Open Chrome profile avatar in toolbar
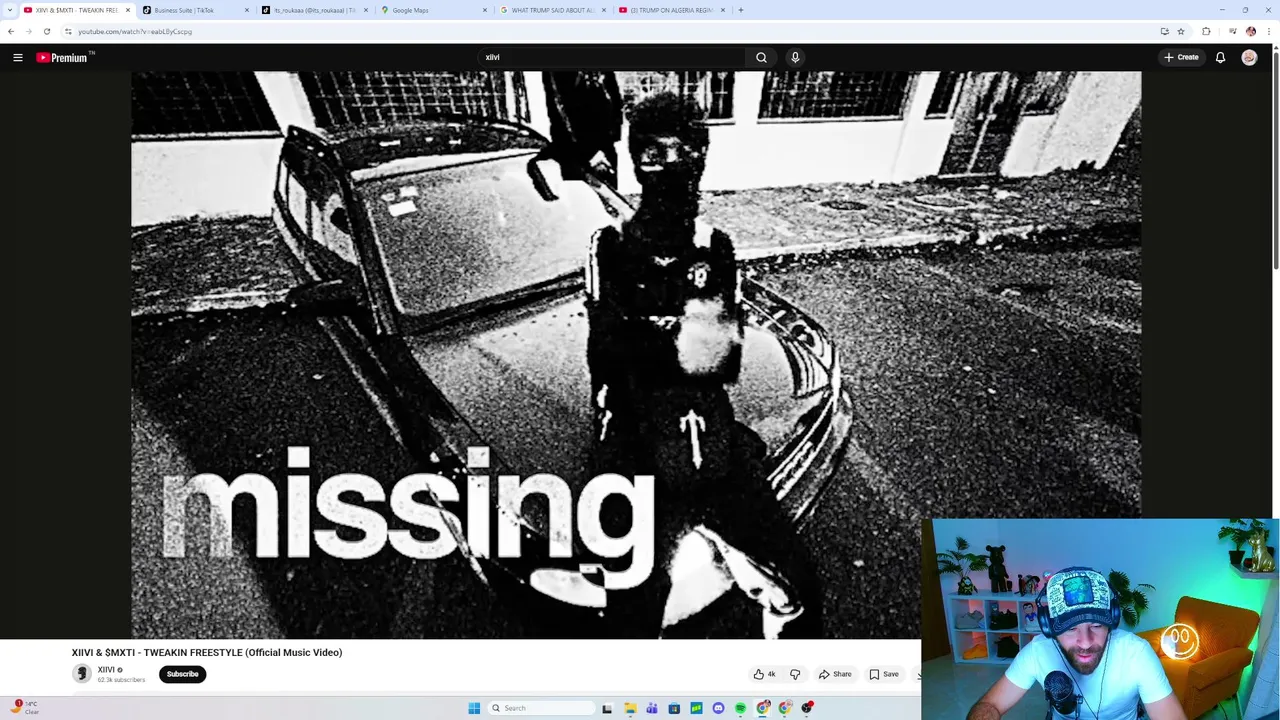This screenshot has width=1280, height=720. (1250, 31)
